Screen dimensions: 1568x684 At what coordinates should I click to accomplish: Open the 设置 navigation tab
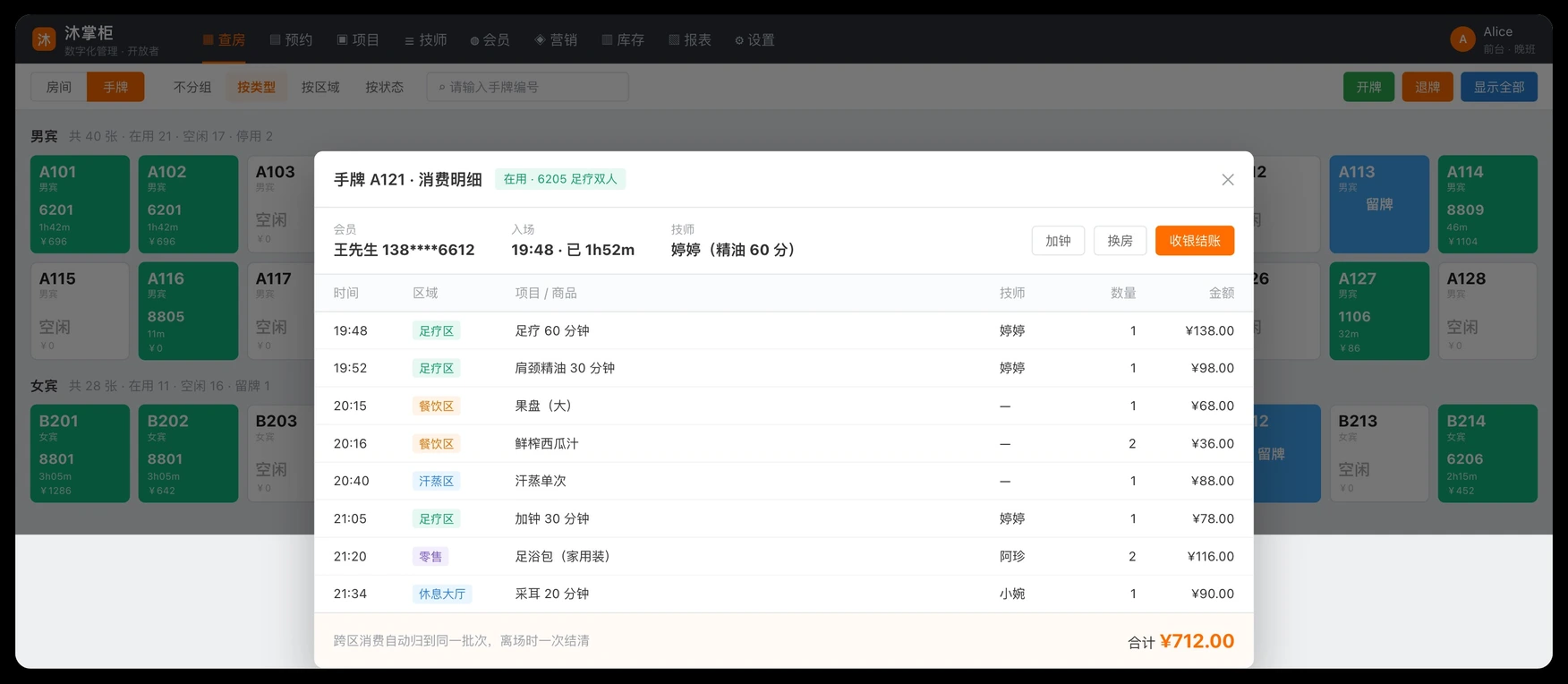pyautogui.click(x=754, y=40)
